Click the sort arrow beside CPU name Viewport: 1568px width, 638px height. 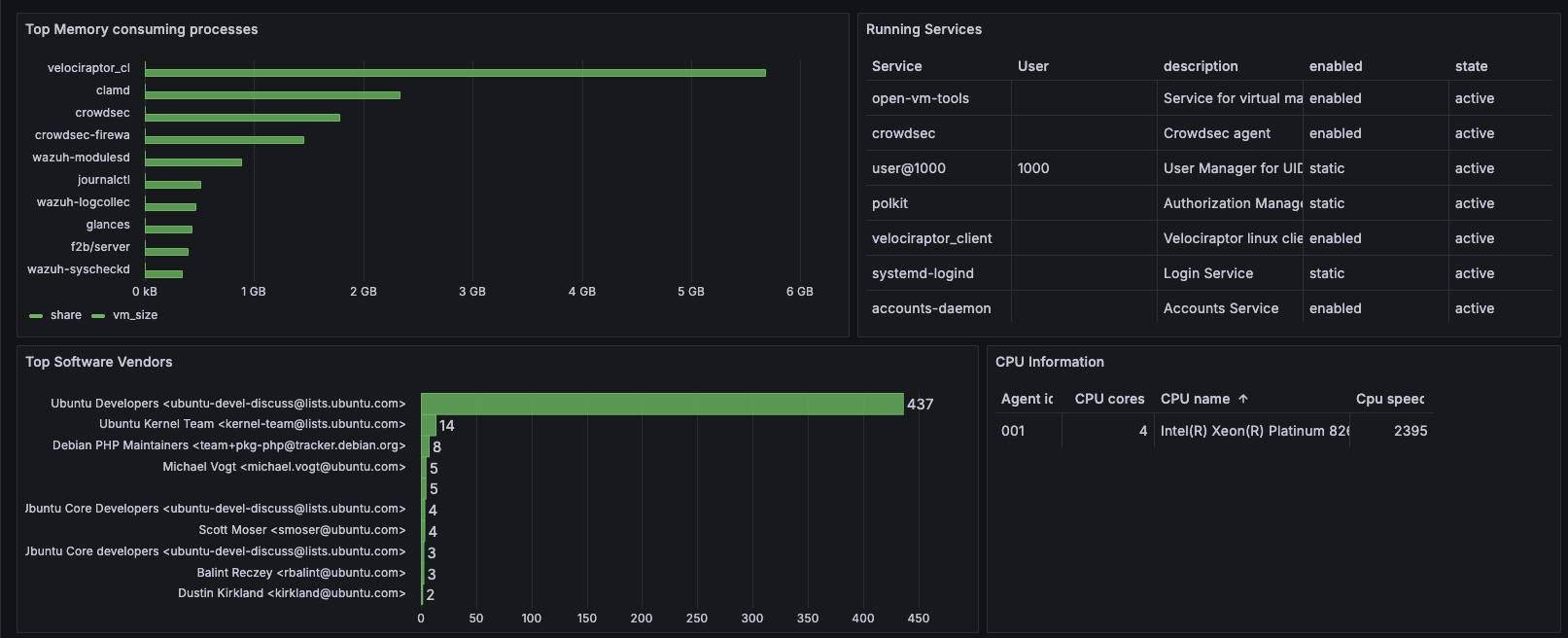point(1243,399)
